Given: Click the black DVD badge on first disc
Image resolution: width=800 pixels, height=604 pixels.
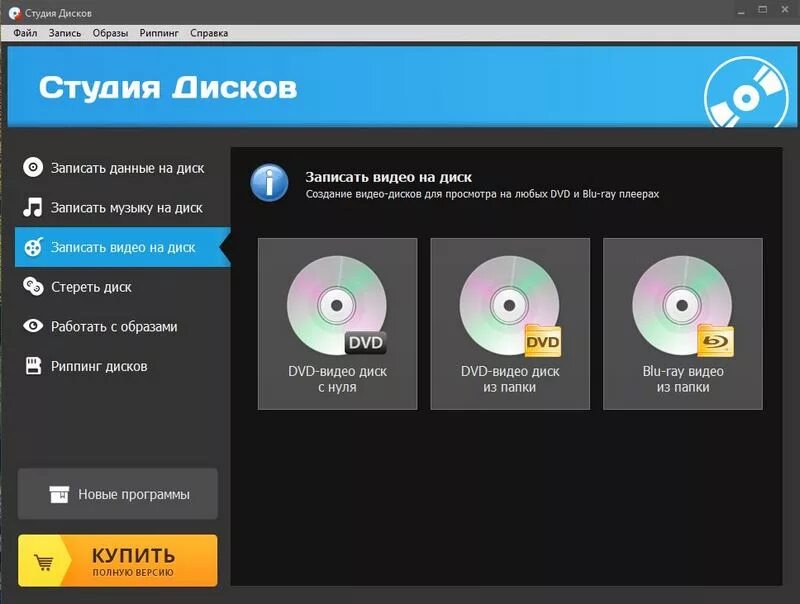Looking at the screenshot, I should pyautogui.click(x=366, y=342).
